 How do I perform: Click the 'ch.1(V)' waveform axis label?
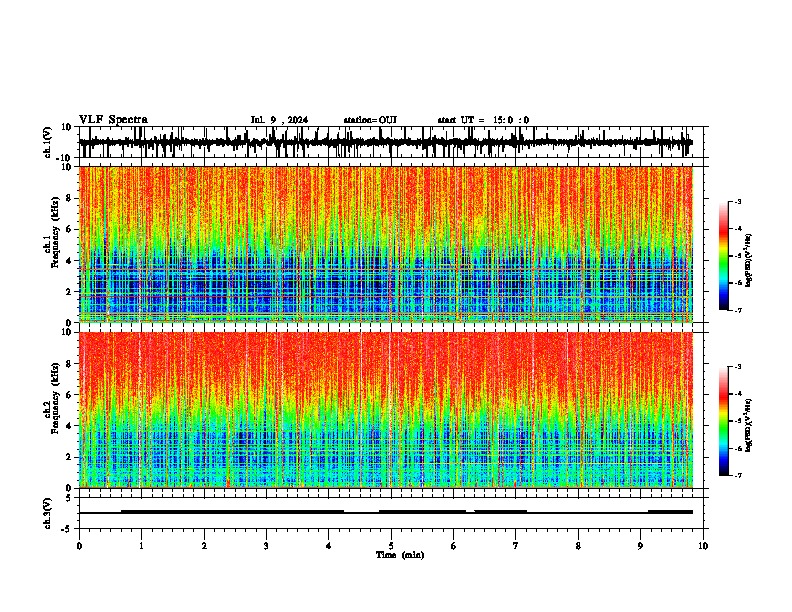click(x=49, y=142)
